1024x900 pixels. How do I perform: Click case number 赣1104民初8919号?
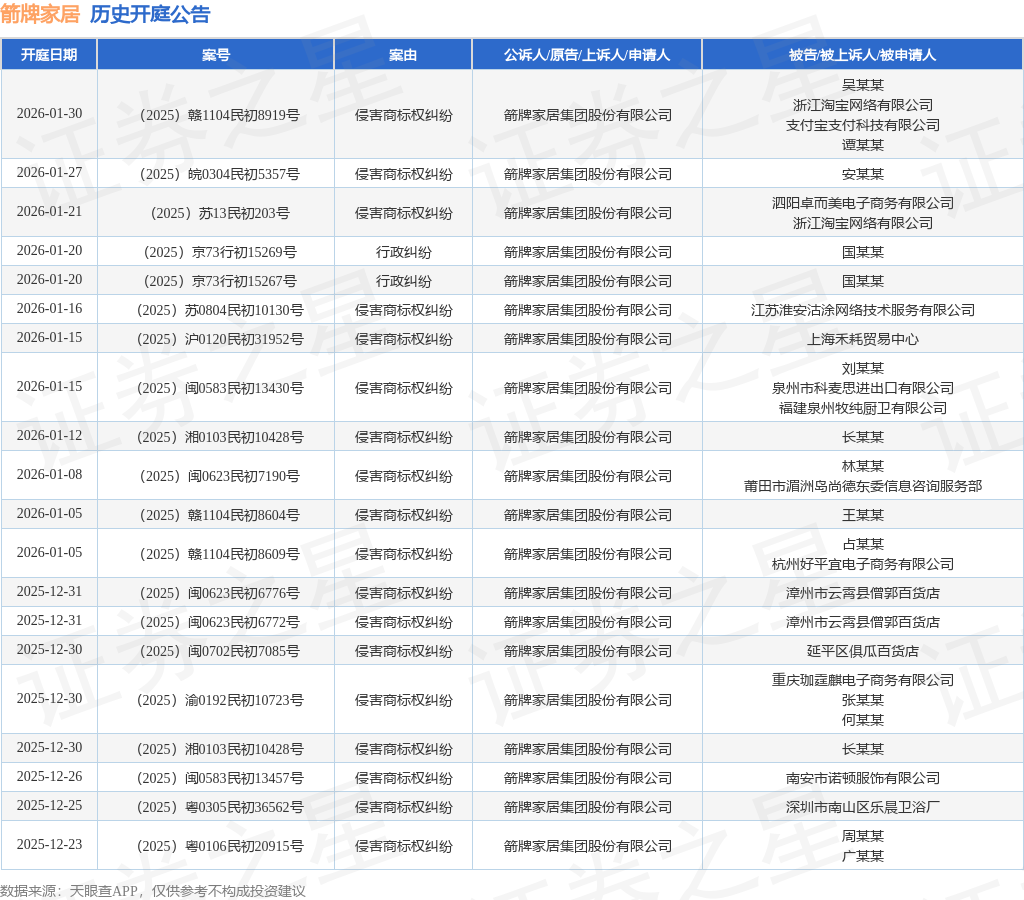pyautogui.click(x=219, y=115)
